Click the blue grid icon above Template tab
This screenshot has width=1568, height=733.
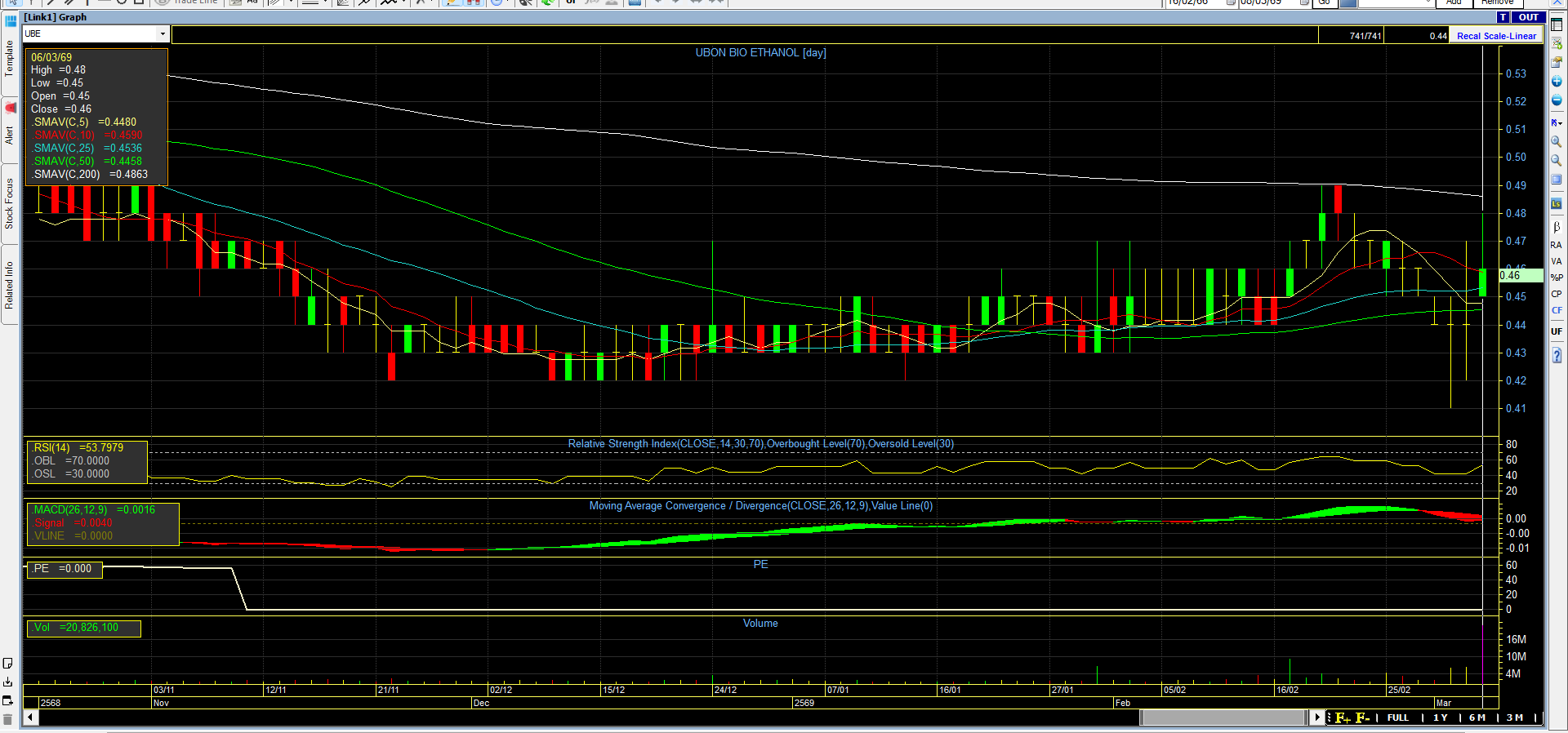click(x=11, y=20)
